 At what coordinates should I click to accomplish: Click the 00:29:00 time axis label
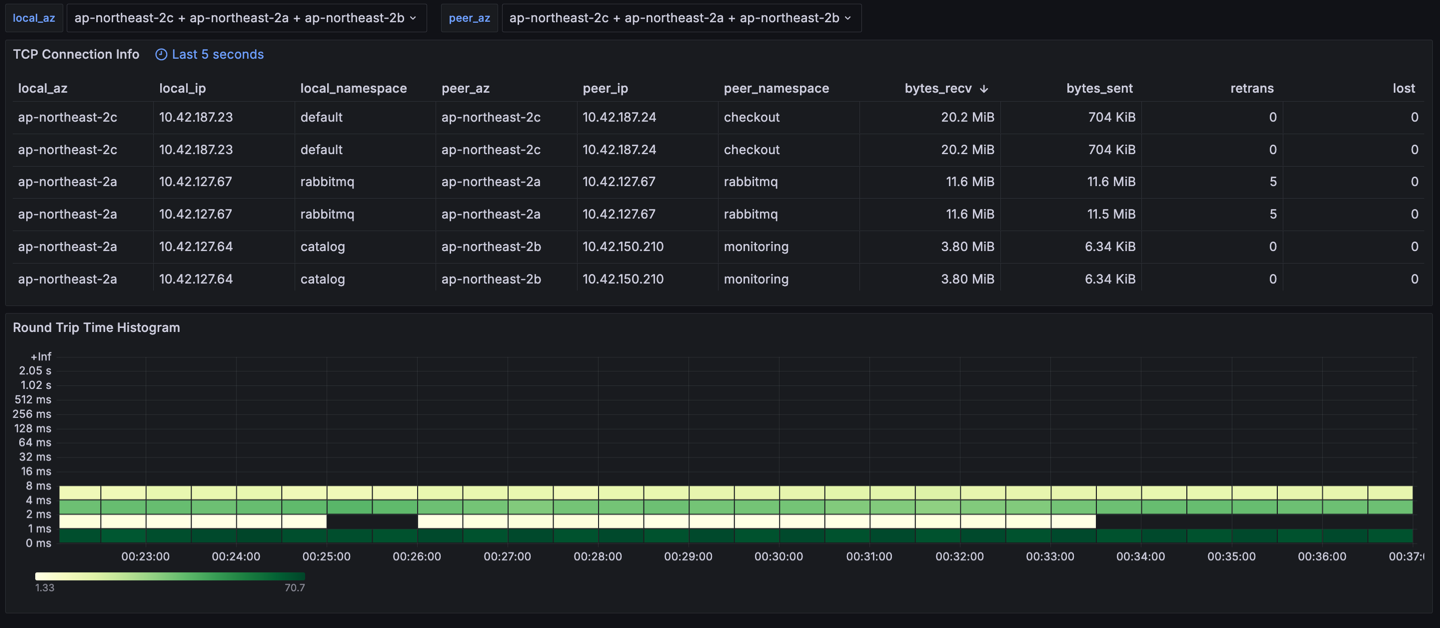click(x=688, y=557)
